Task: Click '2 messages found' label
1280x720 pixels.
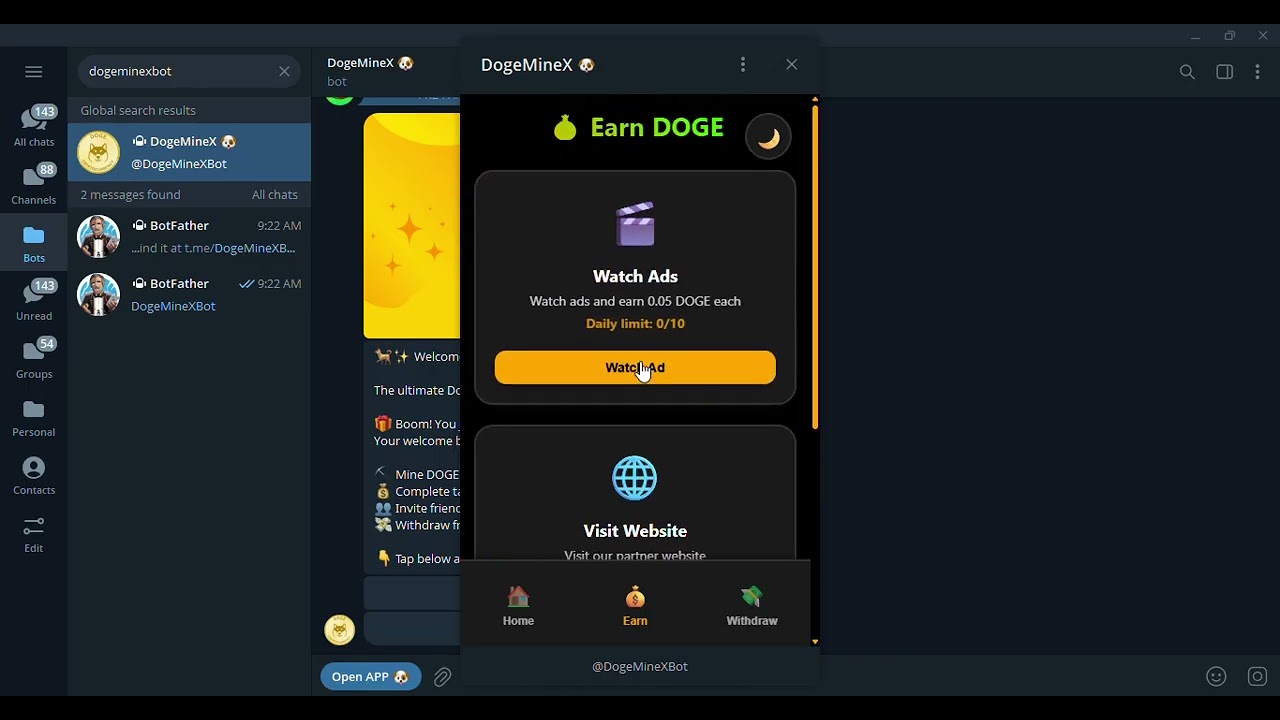Action: tap(130, 194)
